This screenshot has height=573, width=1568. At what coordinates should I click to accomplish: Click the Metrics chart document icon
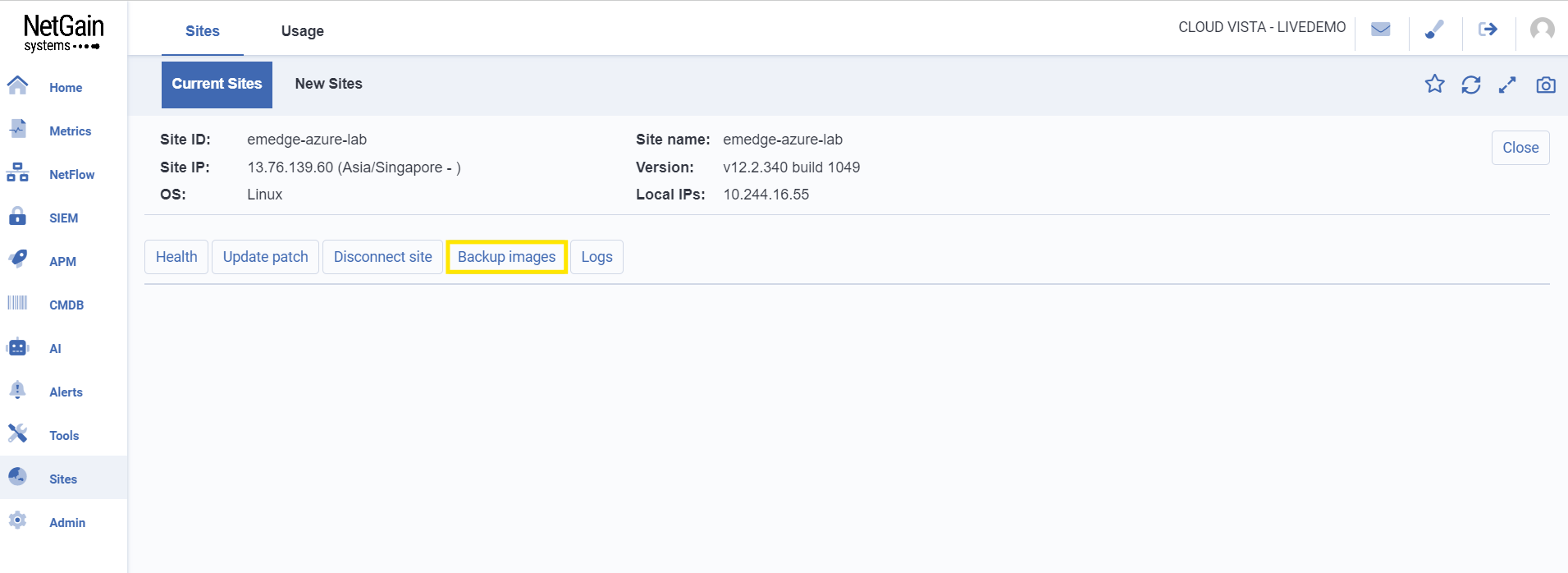tap(17, 129)
